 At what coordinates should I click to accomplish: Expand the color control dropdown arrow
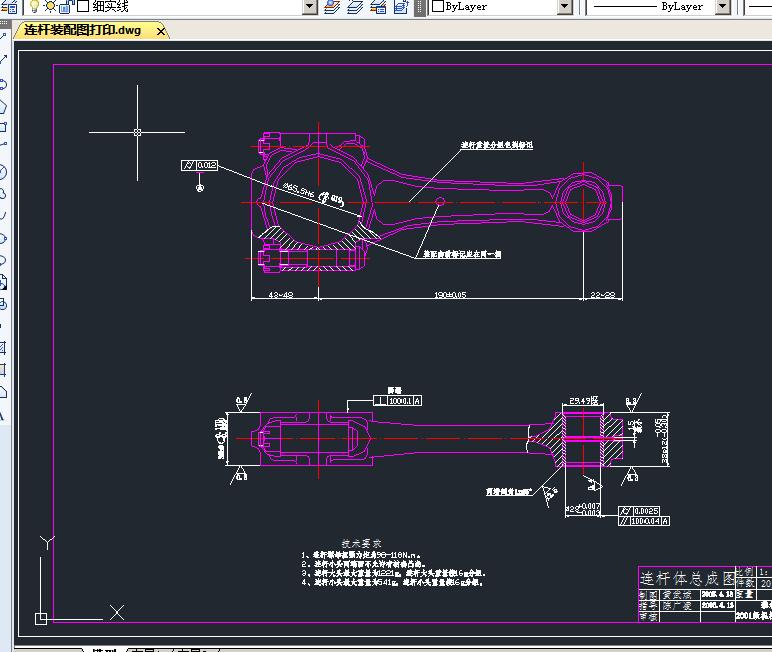click(565, 6)
